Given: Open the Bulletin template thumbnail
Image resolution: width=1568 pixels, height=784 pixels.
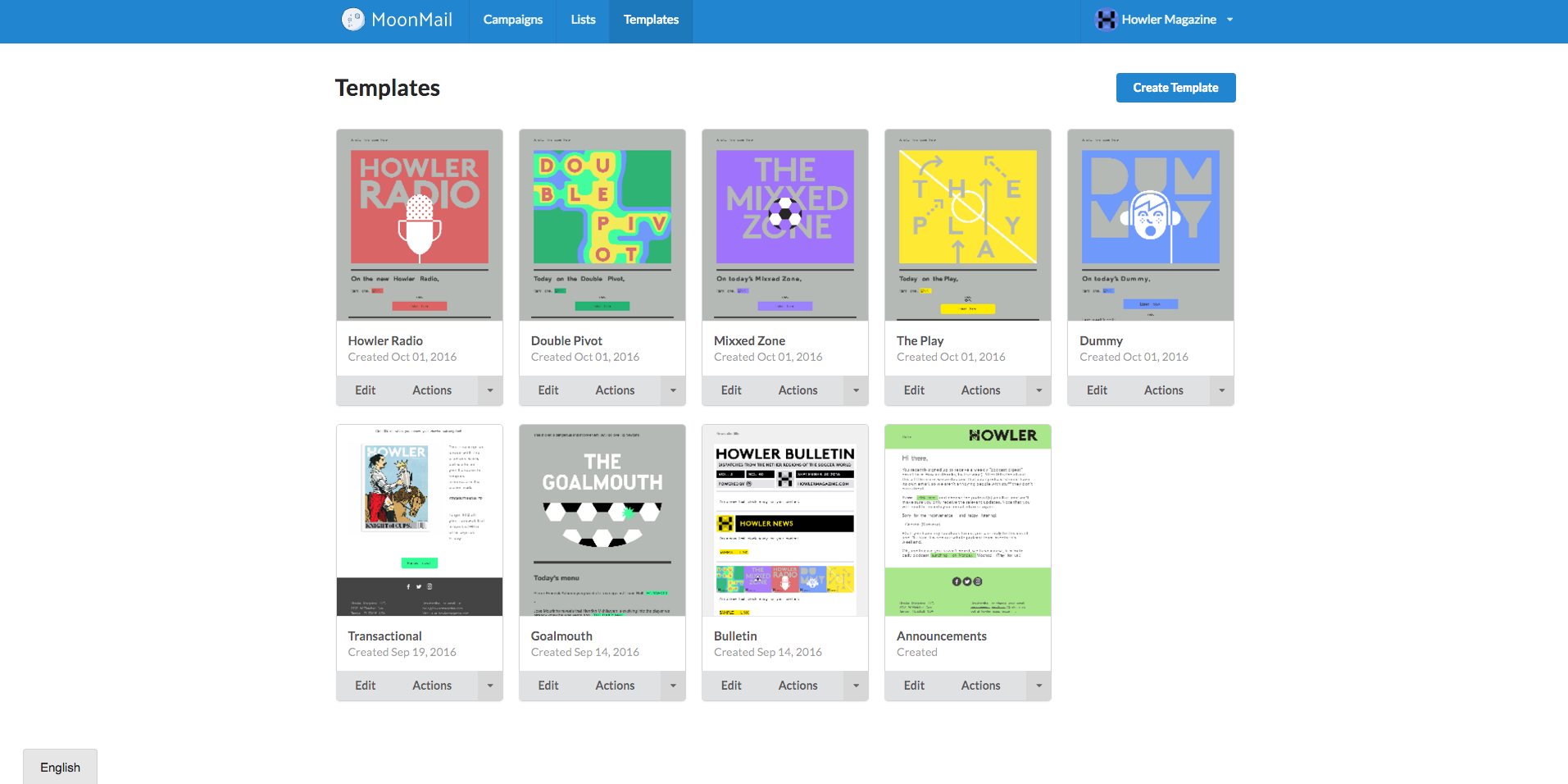Looking at the screenshot, I should (x=785, y=520).
